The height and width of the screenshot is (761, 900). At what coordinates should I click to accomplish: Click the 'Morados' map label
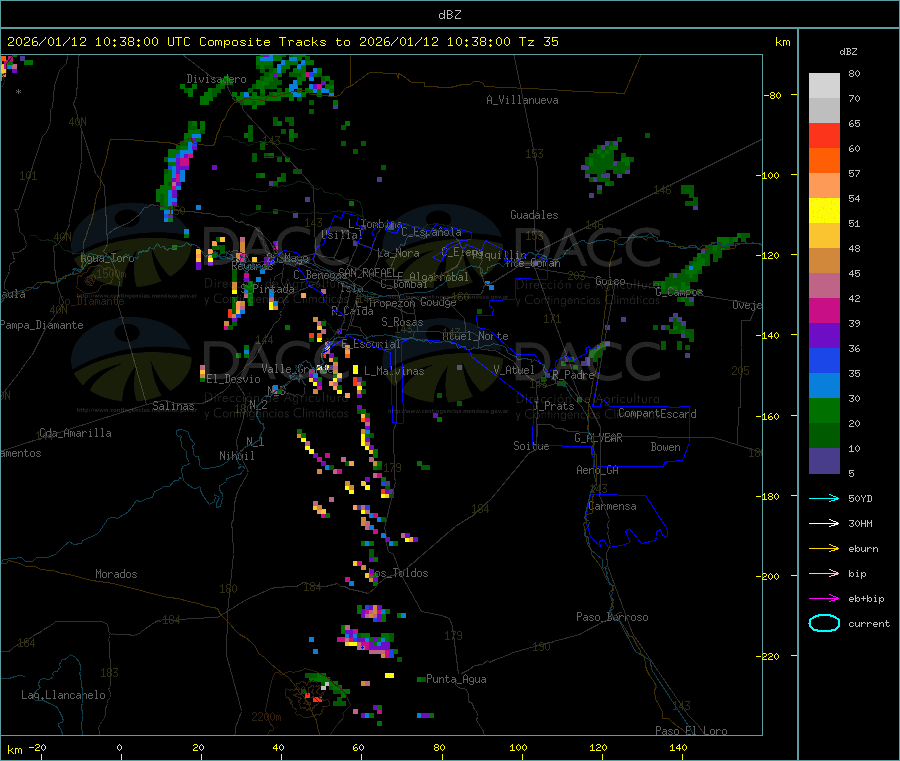(116, 574)
